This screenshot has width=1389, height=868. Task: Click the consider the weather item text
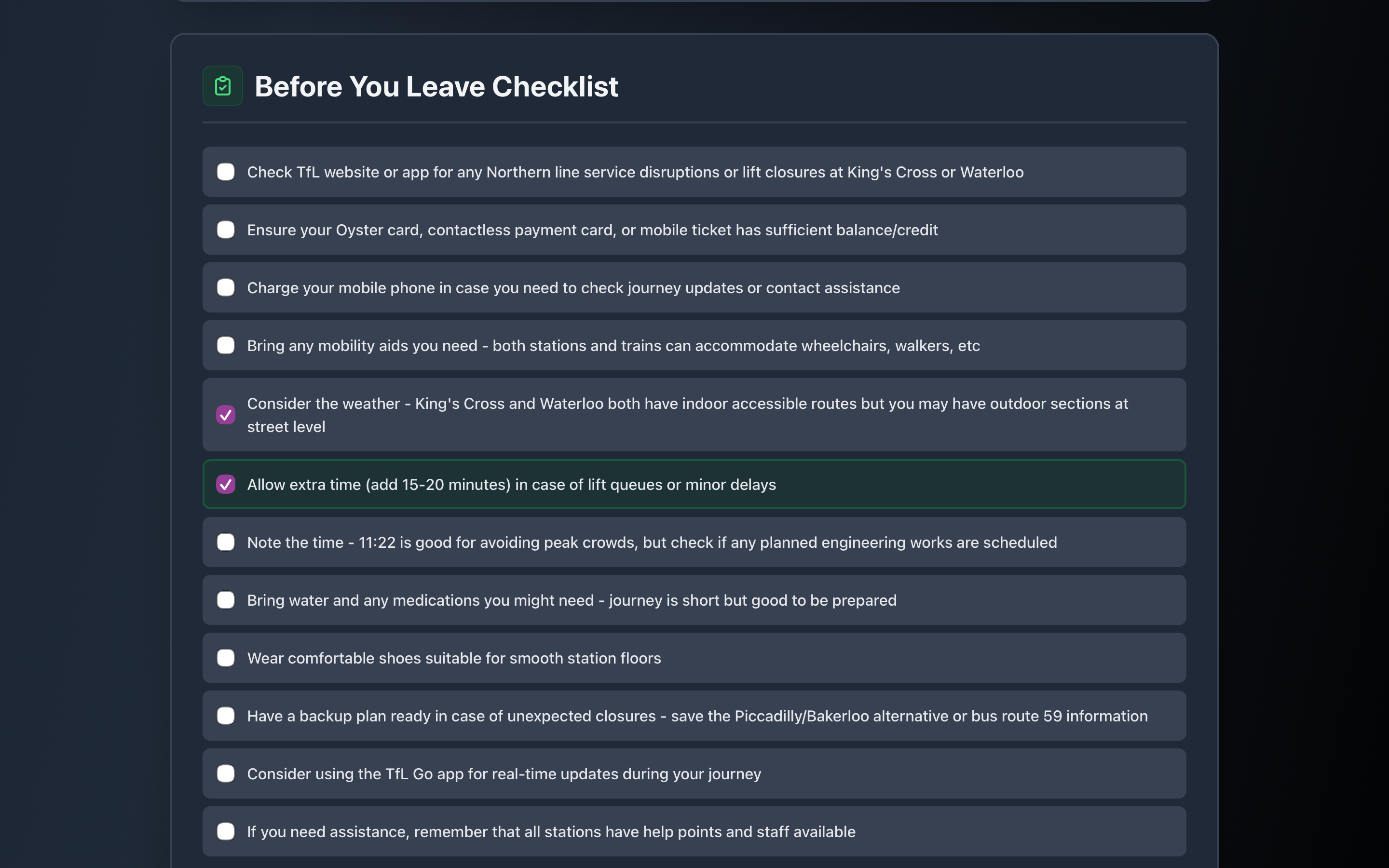pos(687,415)
